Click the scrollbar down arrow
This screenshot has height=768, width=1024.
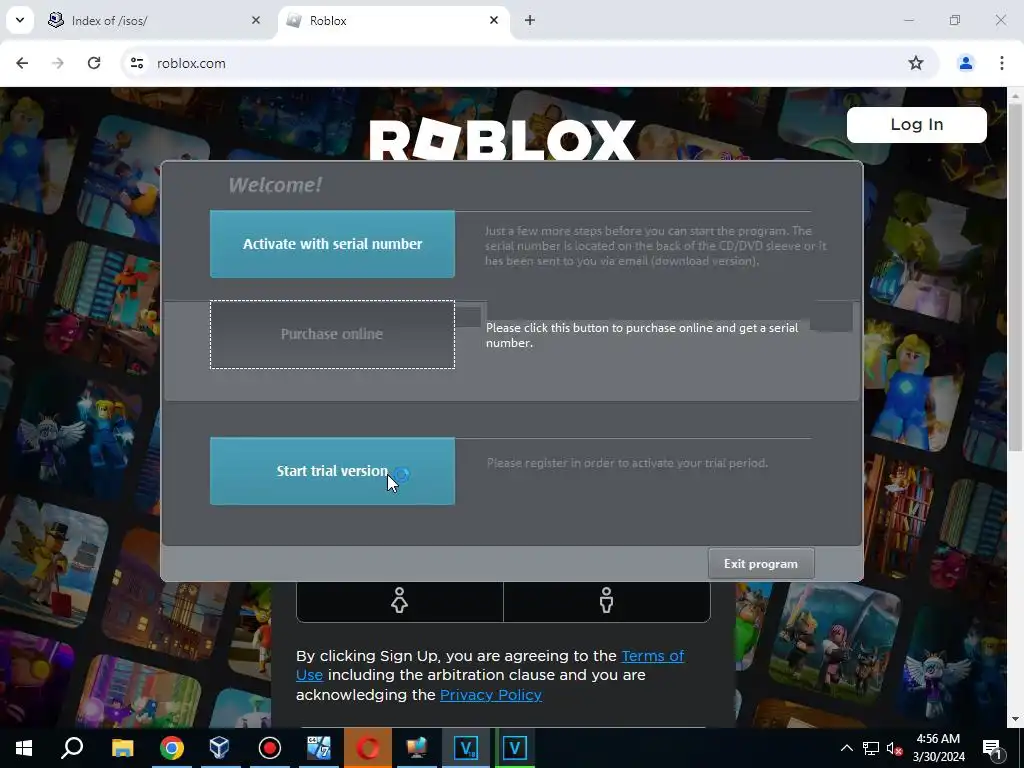point(1015,719)
